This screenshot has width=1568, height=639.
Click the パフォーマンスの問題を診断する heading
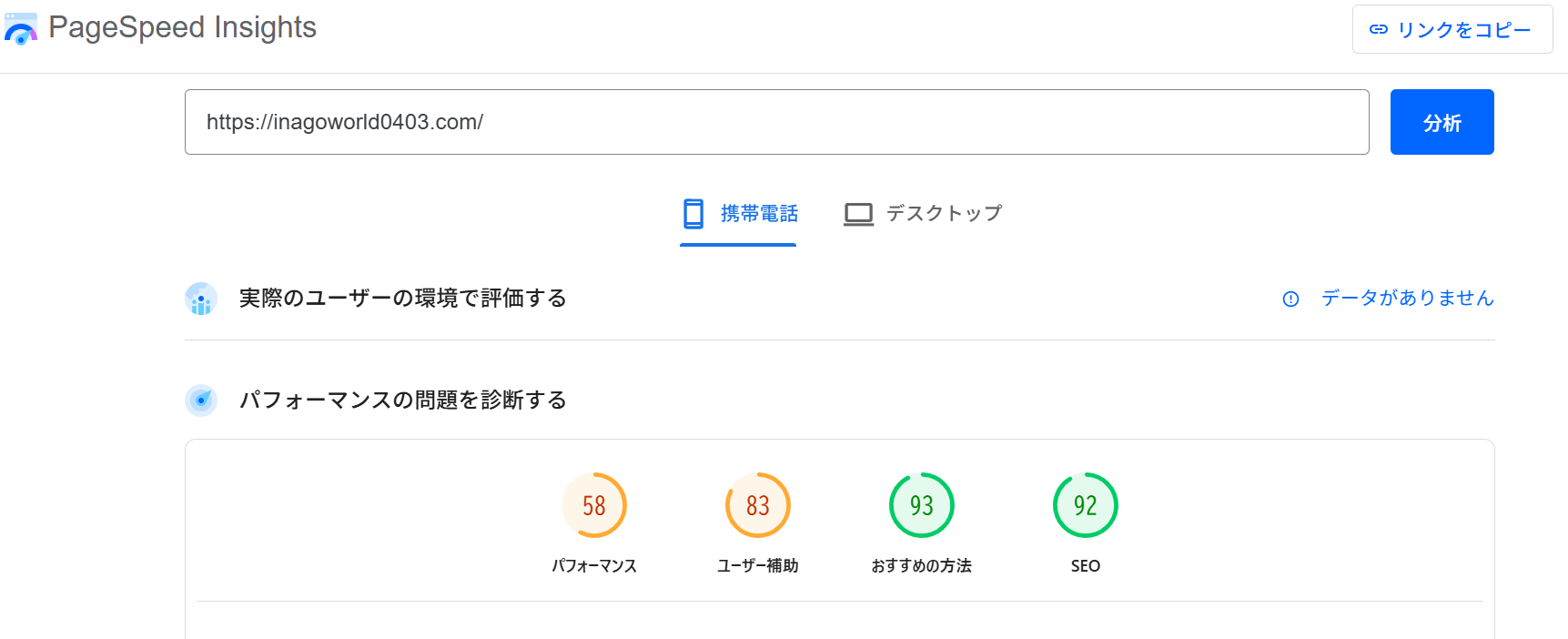[402, 401]
